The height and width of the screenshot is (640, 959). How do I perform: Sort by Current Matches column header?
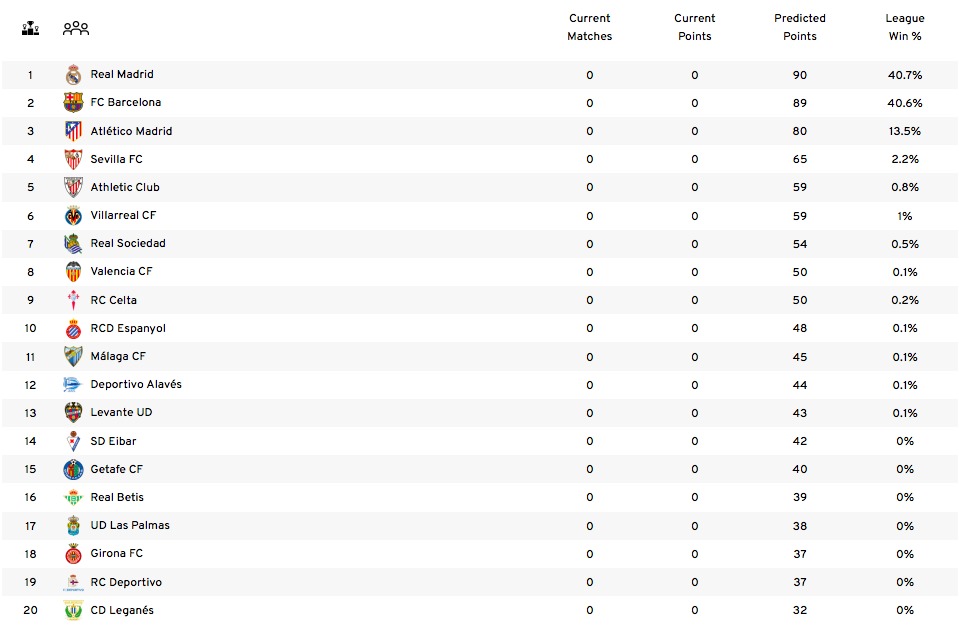pyautogui.click(x=590, y=27)
